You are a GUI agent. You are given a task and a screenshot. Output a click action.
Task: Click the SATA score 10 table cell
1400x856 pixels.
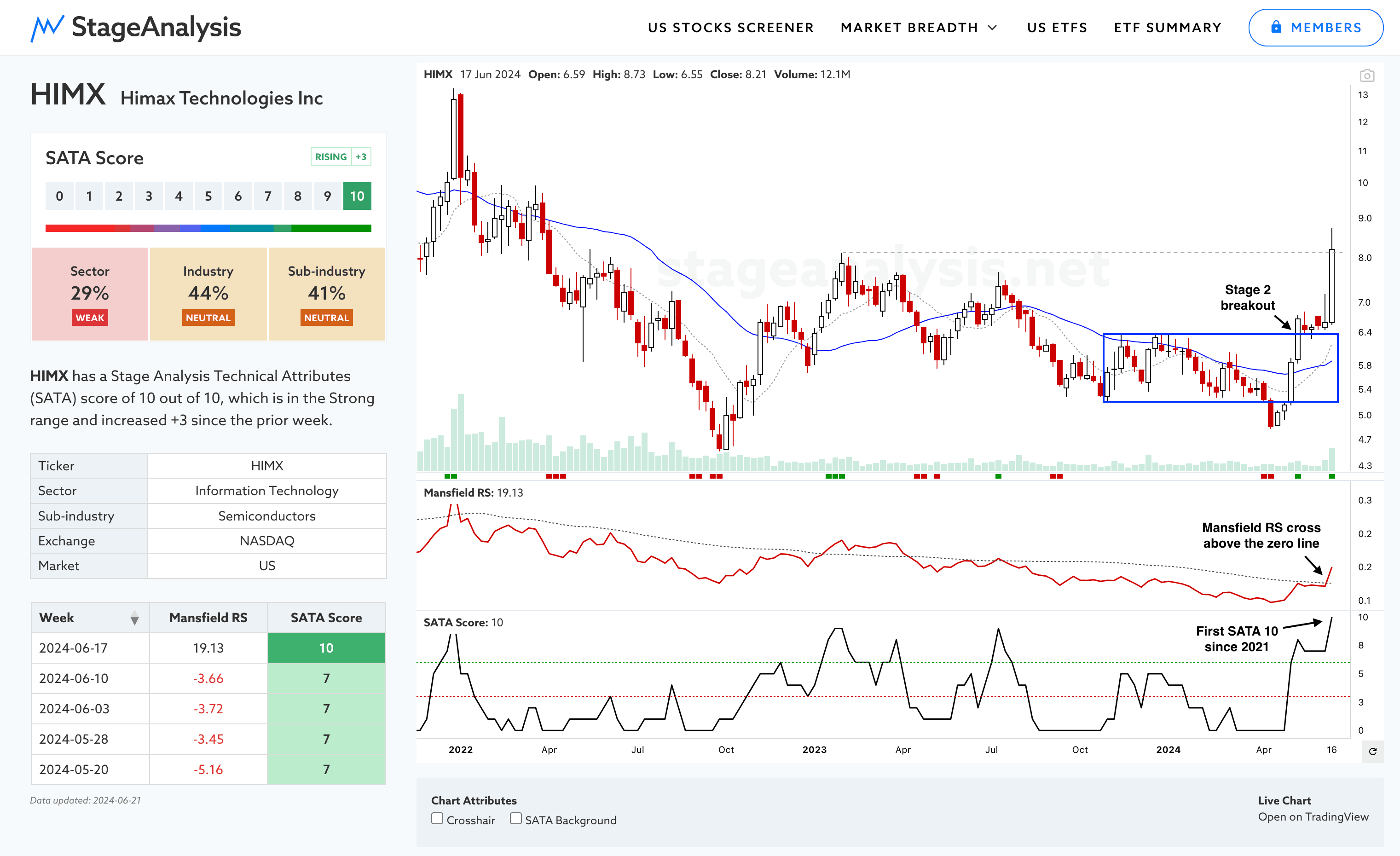coord(326,648)
